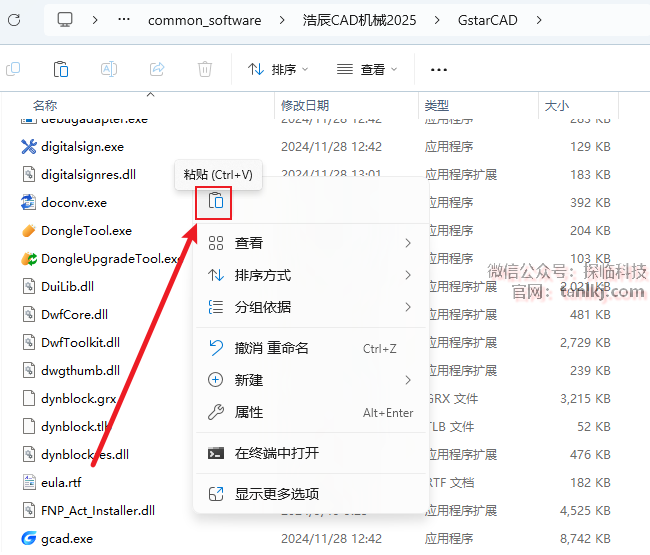Screen dimensions: 650x555
Task: Select the eula.rtf file icon
Action: point(29,482)
